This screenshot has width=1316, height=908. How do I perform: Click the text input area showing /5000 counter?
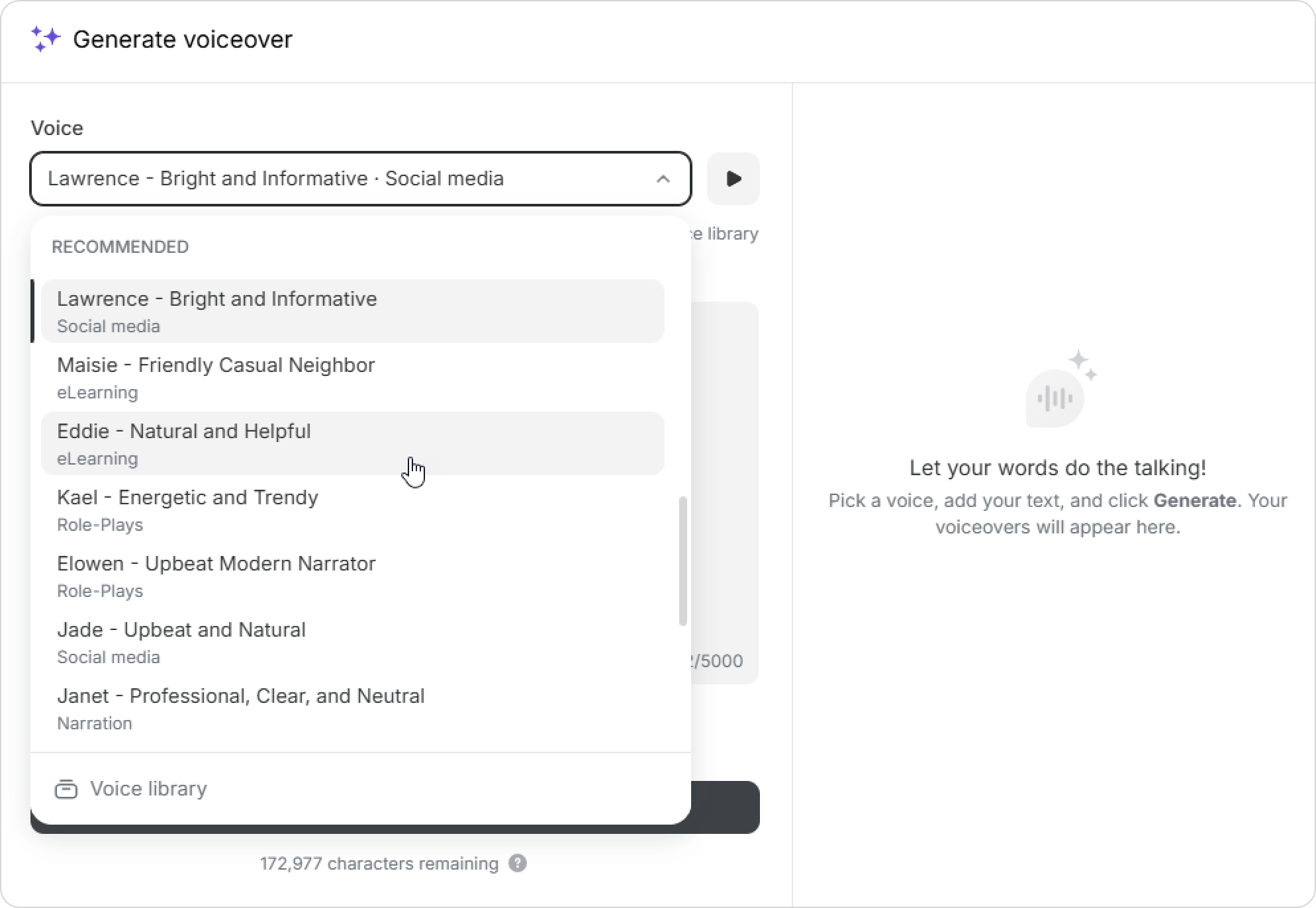click(725, 493)
